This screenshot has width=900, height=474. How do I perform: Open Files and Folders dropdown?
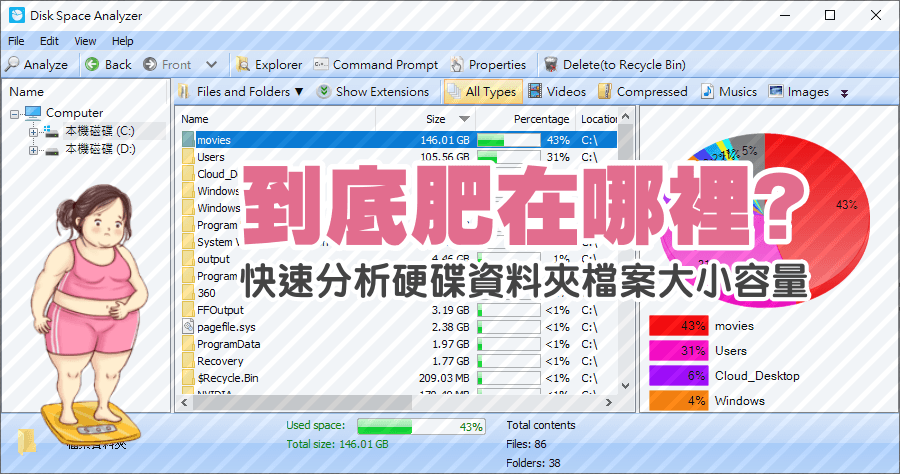click(240, 92)
